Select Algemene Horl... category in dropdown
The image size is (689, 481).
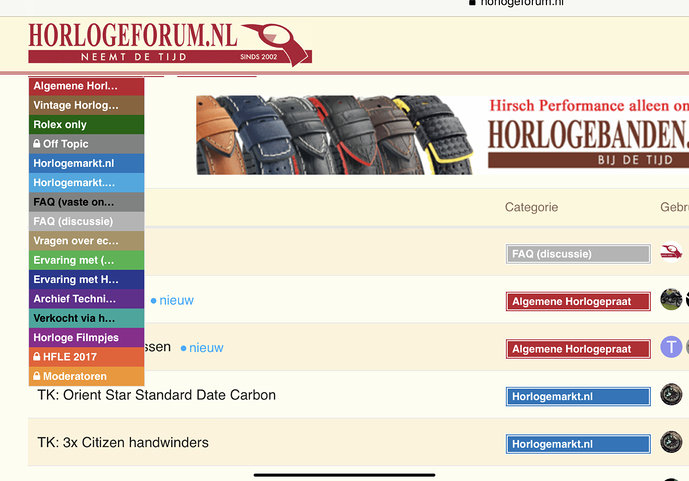tap(86, 86)
